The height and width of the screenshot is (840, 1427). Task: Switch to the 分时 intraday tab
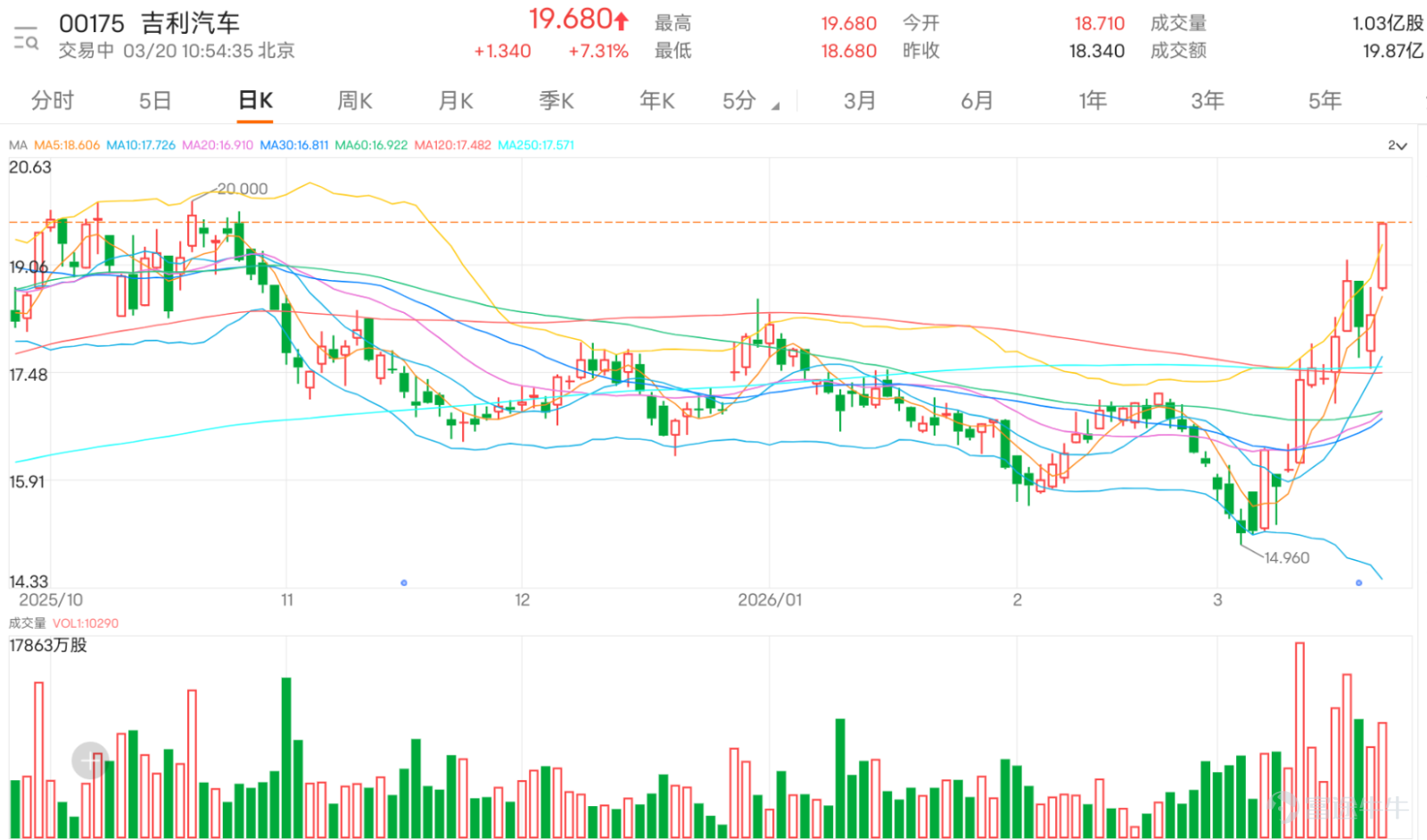click(53, 101)
